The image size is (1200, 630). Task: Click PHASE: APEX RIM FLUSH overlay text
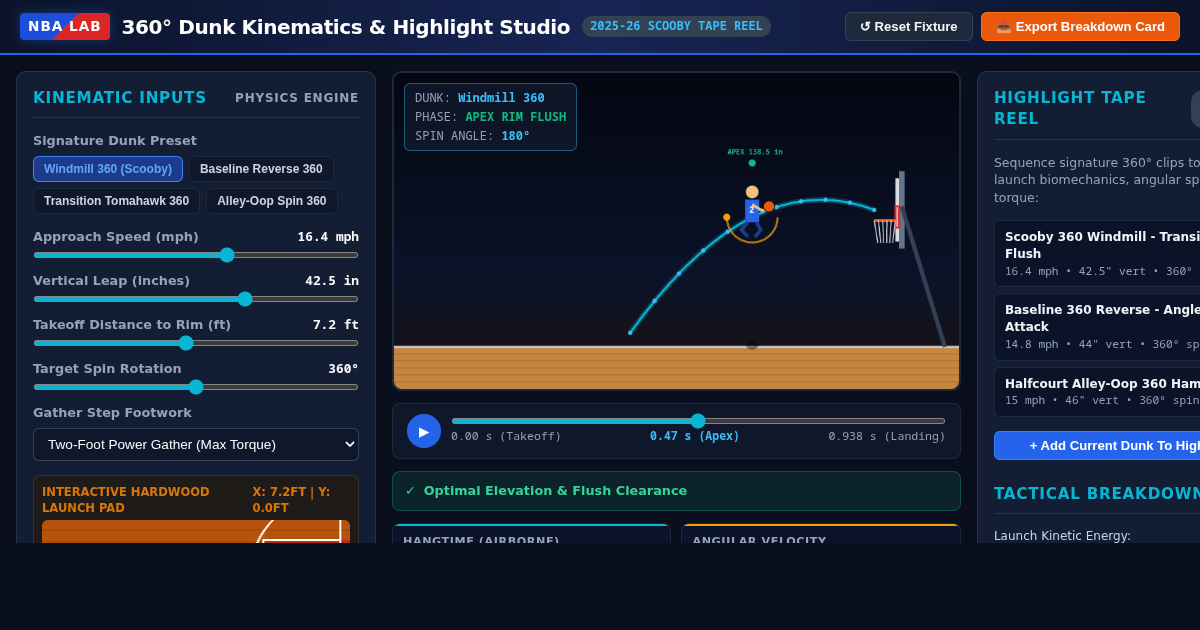coord(490,117)
